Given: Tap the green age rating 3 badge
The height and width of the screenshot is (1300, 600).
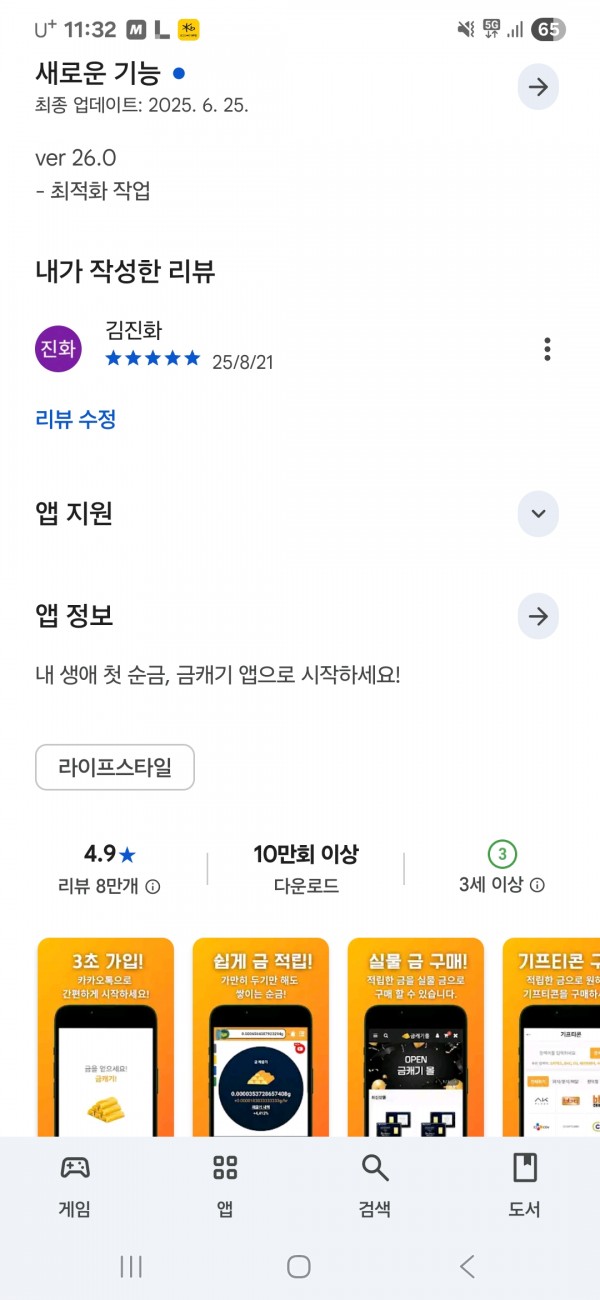Looking at the screenshot, I should pyautogui.click(x=503, y=854).
